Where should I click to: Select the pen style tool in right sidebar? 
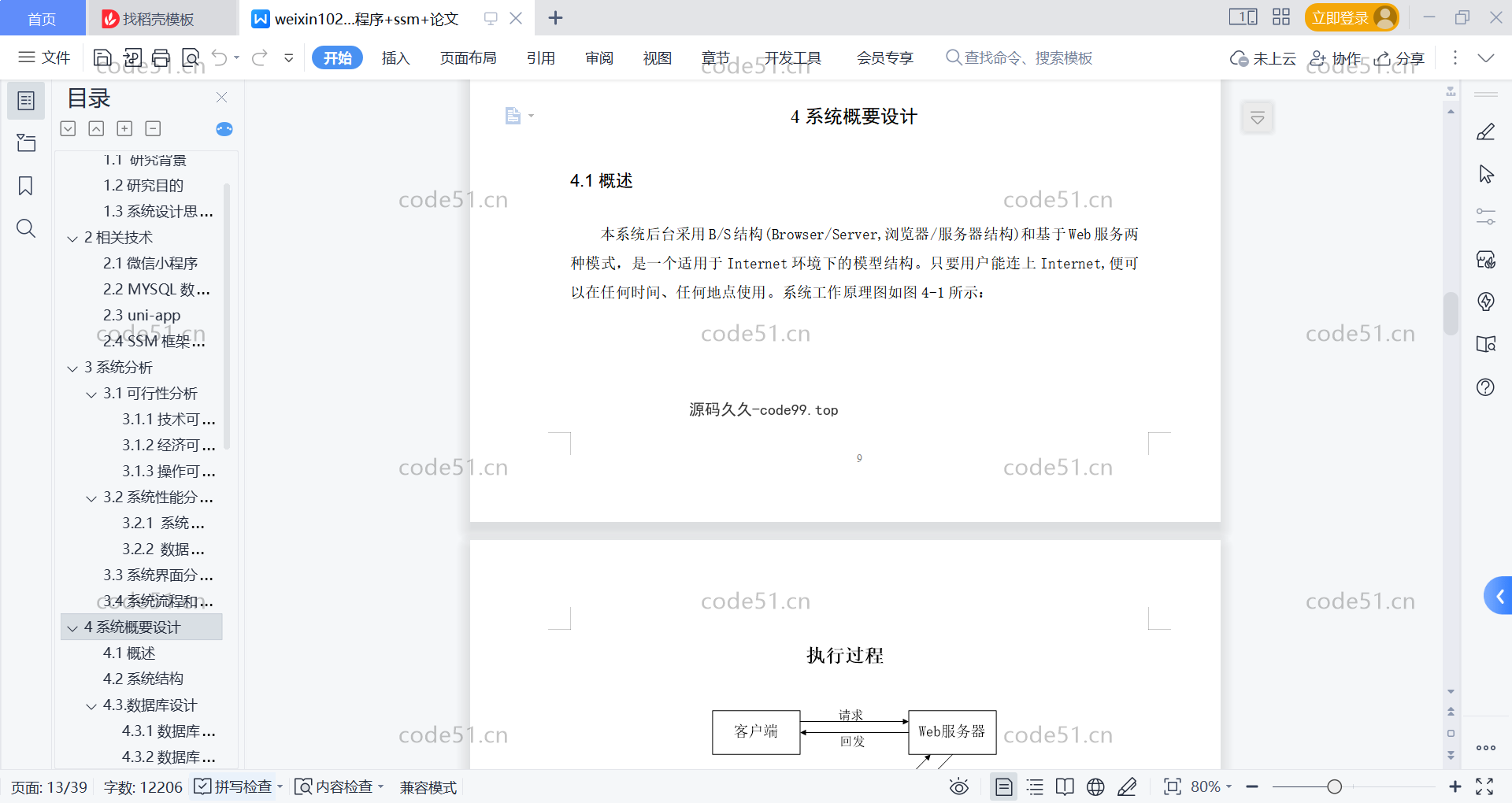pyautogui.click(x=1486, y=132)
